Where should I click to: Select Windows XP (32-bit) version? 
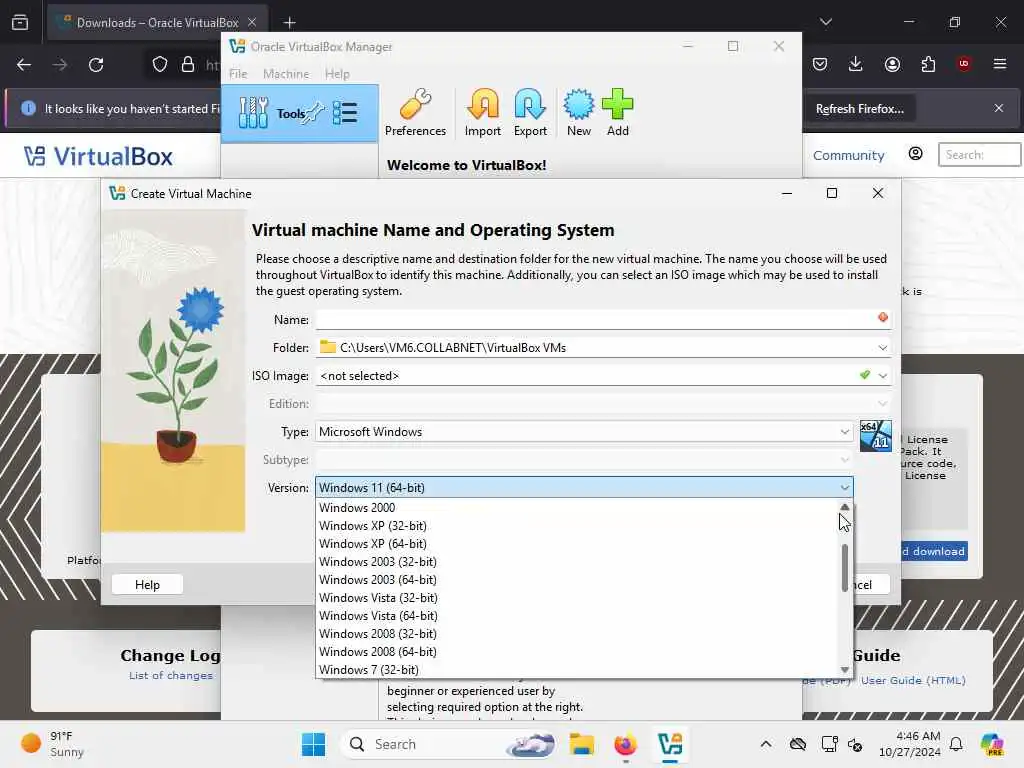(577, 526)
